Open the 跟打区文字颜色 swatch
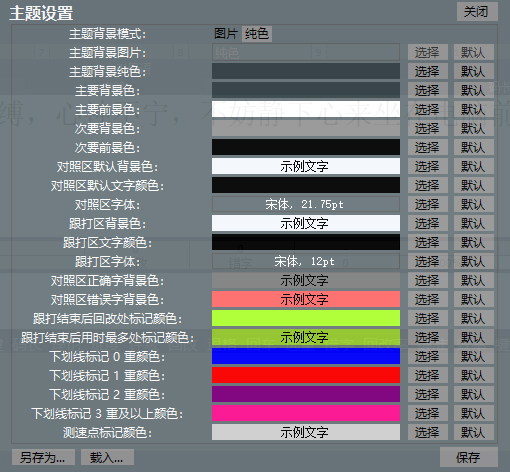The width and height of the screenshot is (510, 472). point(306,242)
